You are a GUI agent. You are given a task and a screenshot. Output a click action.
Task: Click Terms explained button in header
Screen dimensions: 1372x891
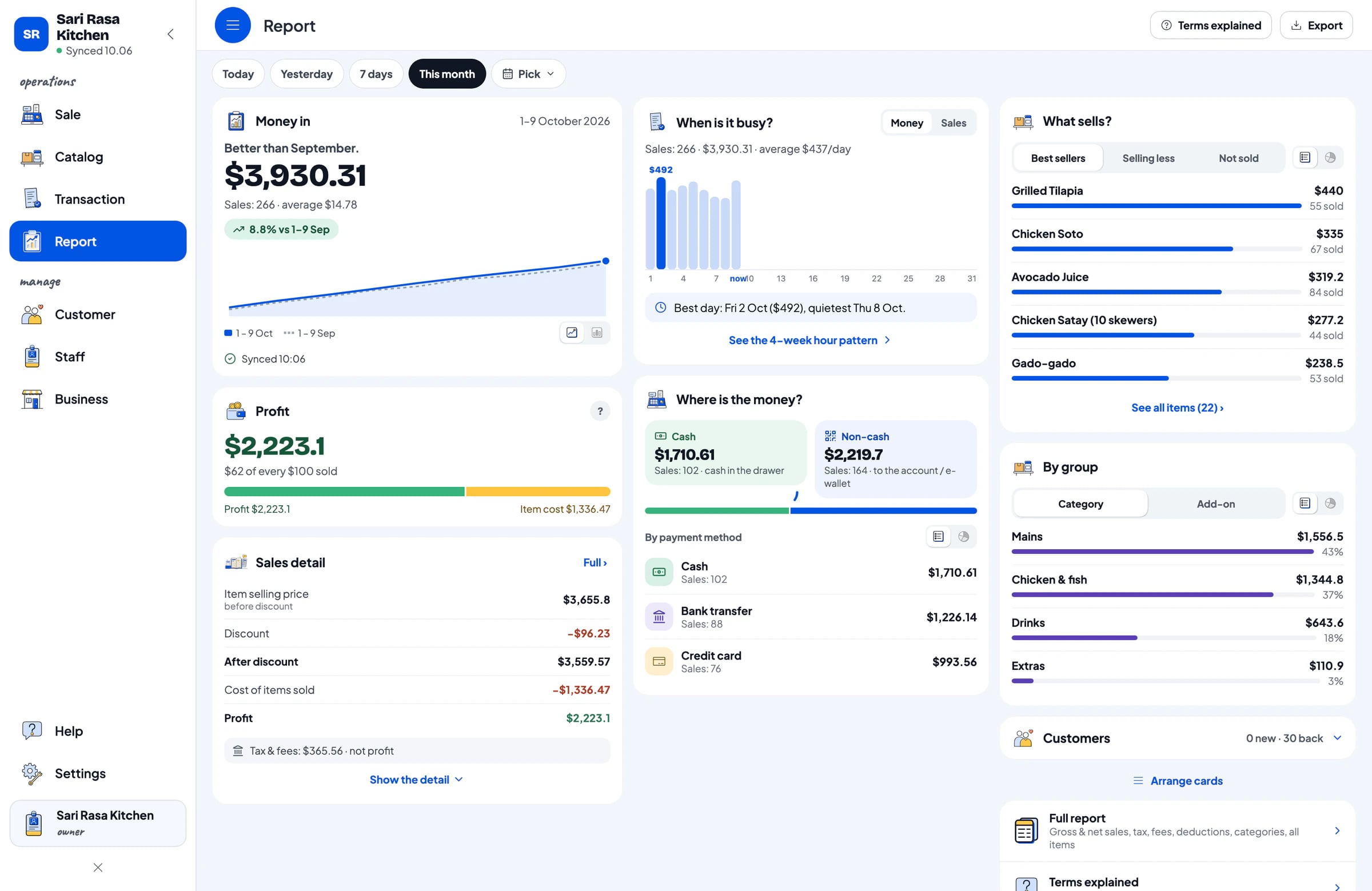tap(1211, 25)
